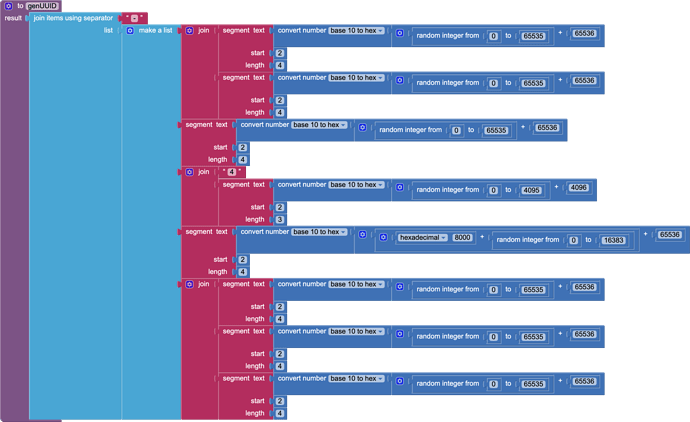Click addition block gear in the very last row
This screenshot has height=422, width=690.
400,381
